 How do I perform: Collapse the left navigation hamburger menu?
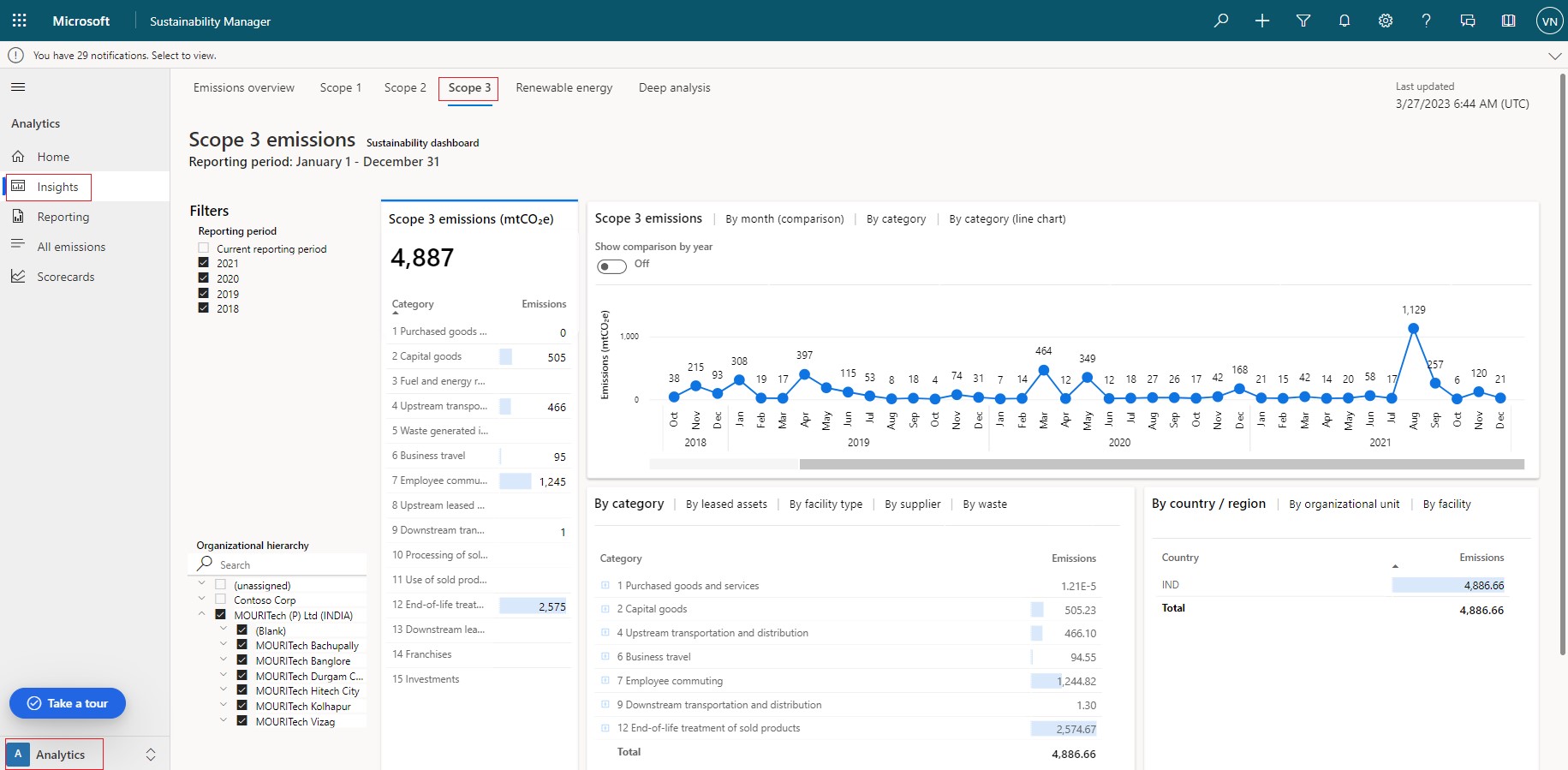18,87
